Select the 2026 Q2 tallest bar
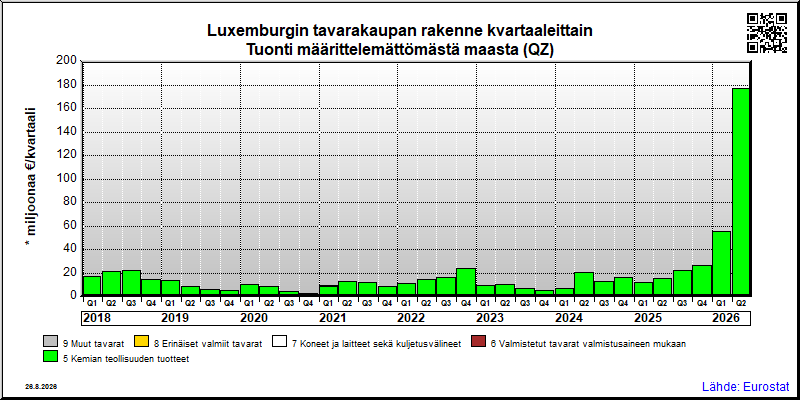 pyautogui.click(x=741, y=192)
